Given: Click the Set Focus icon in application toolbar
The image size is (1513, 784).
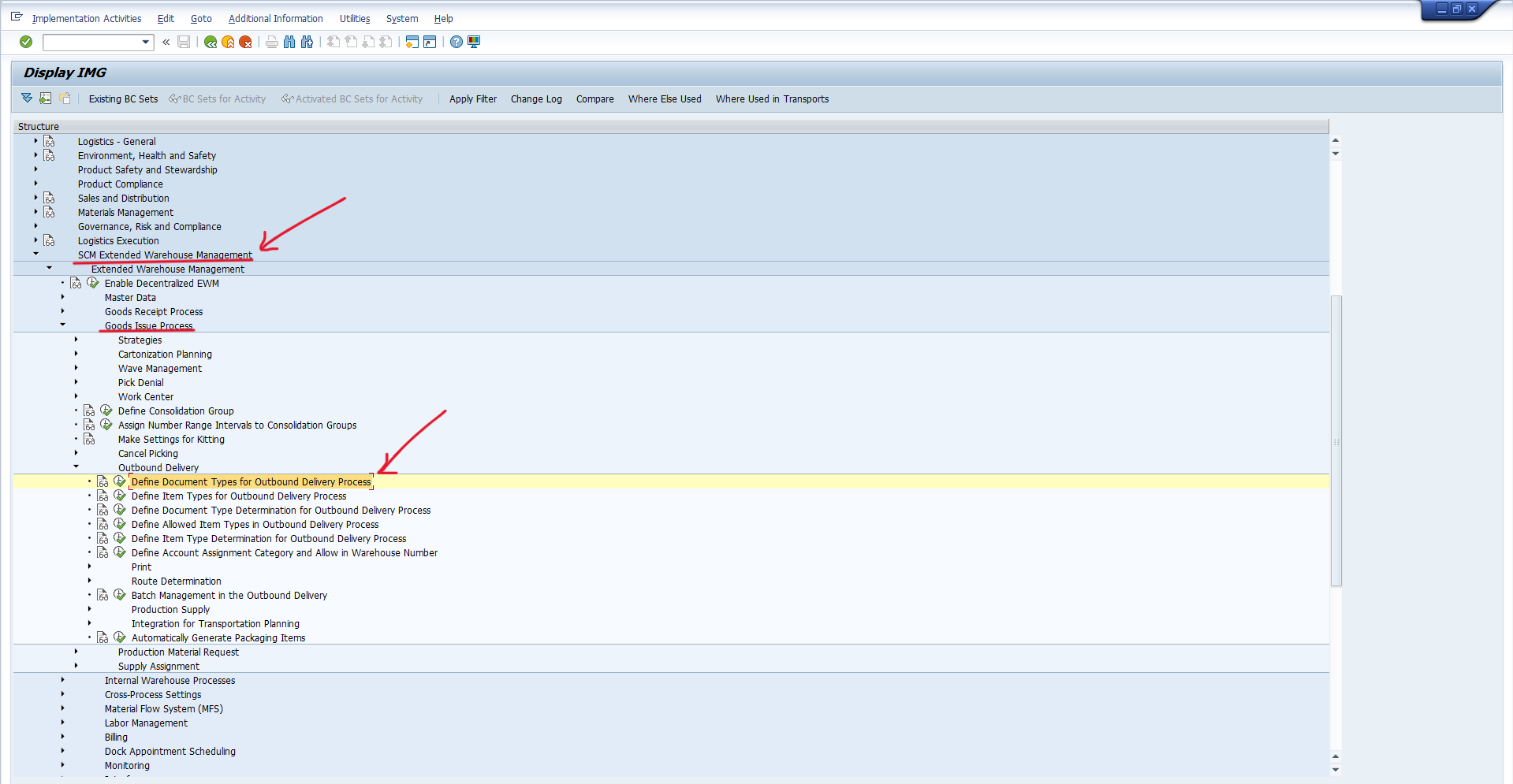Looking at the screenshot, I should coord(46,98).
